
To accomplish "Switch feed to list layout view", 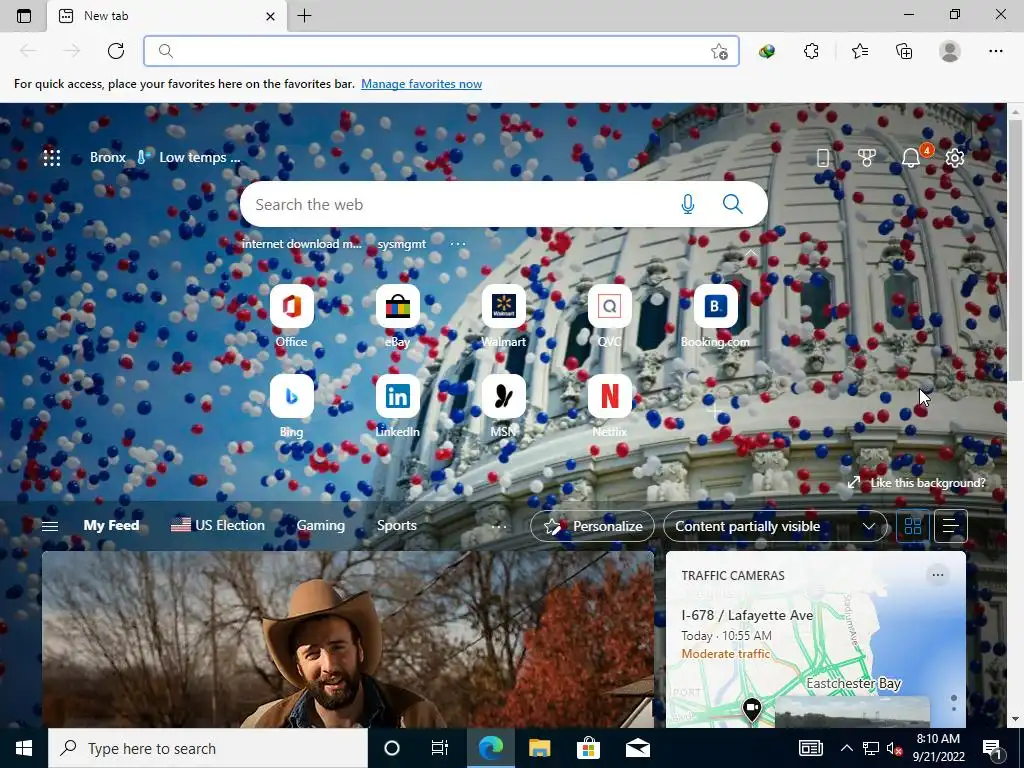I will pos(951,526).
